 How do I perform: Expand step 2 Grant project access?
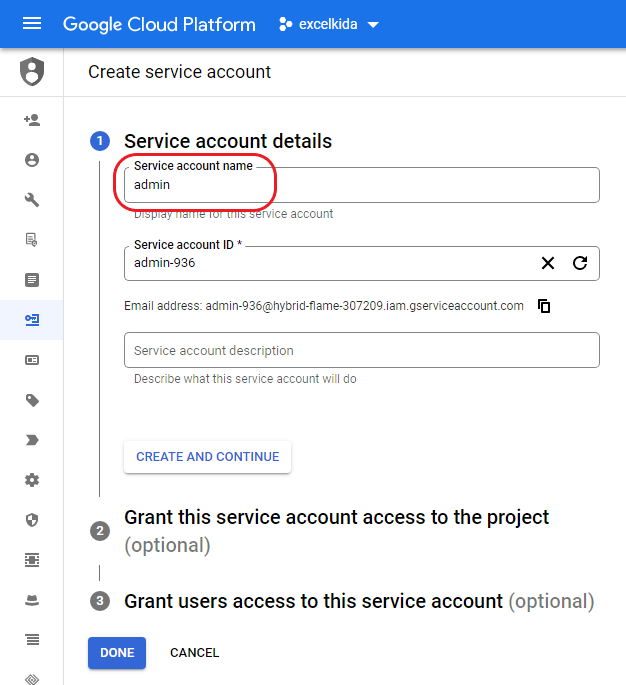coord(336,531)
